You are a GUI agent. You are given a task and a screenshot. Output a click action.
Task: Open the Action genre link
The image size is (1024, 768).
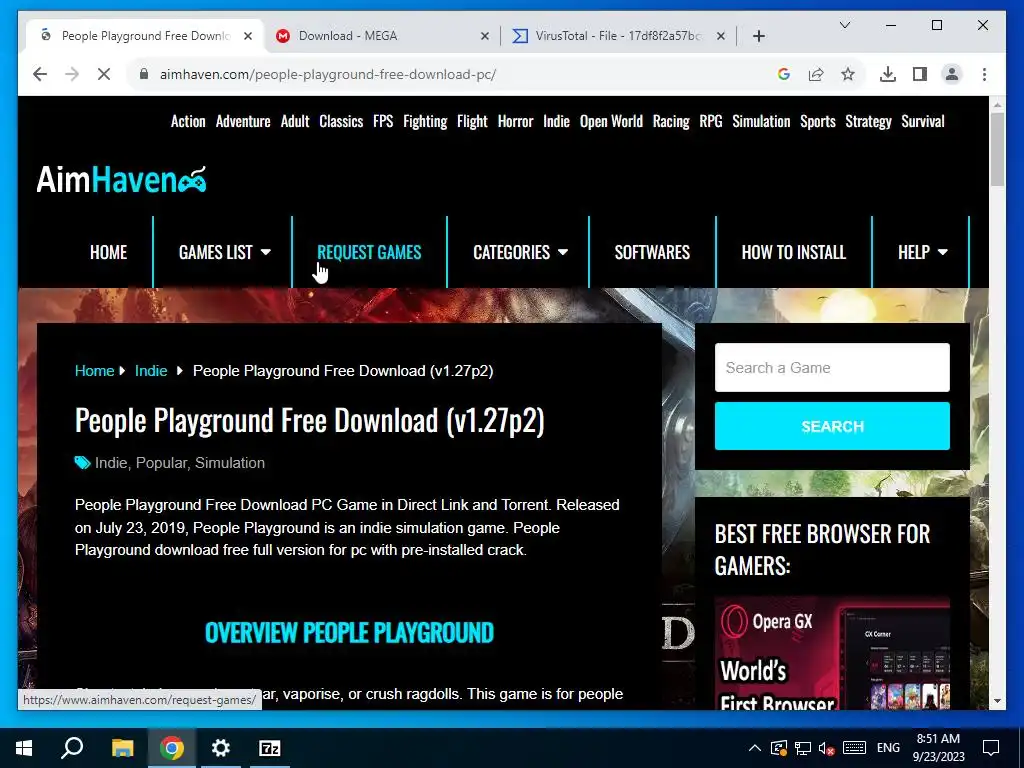tap(188, 121)
